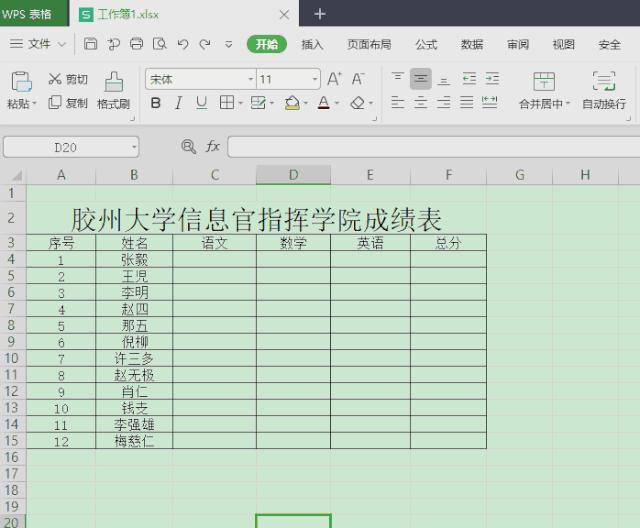Switch to the 页面布局 tab
Viewport: 640px width, 528px height.
369,44
